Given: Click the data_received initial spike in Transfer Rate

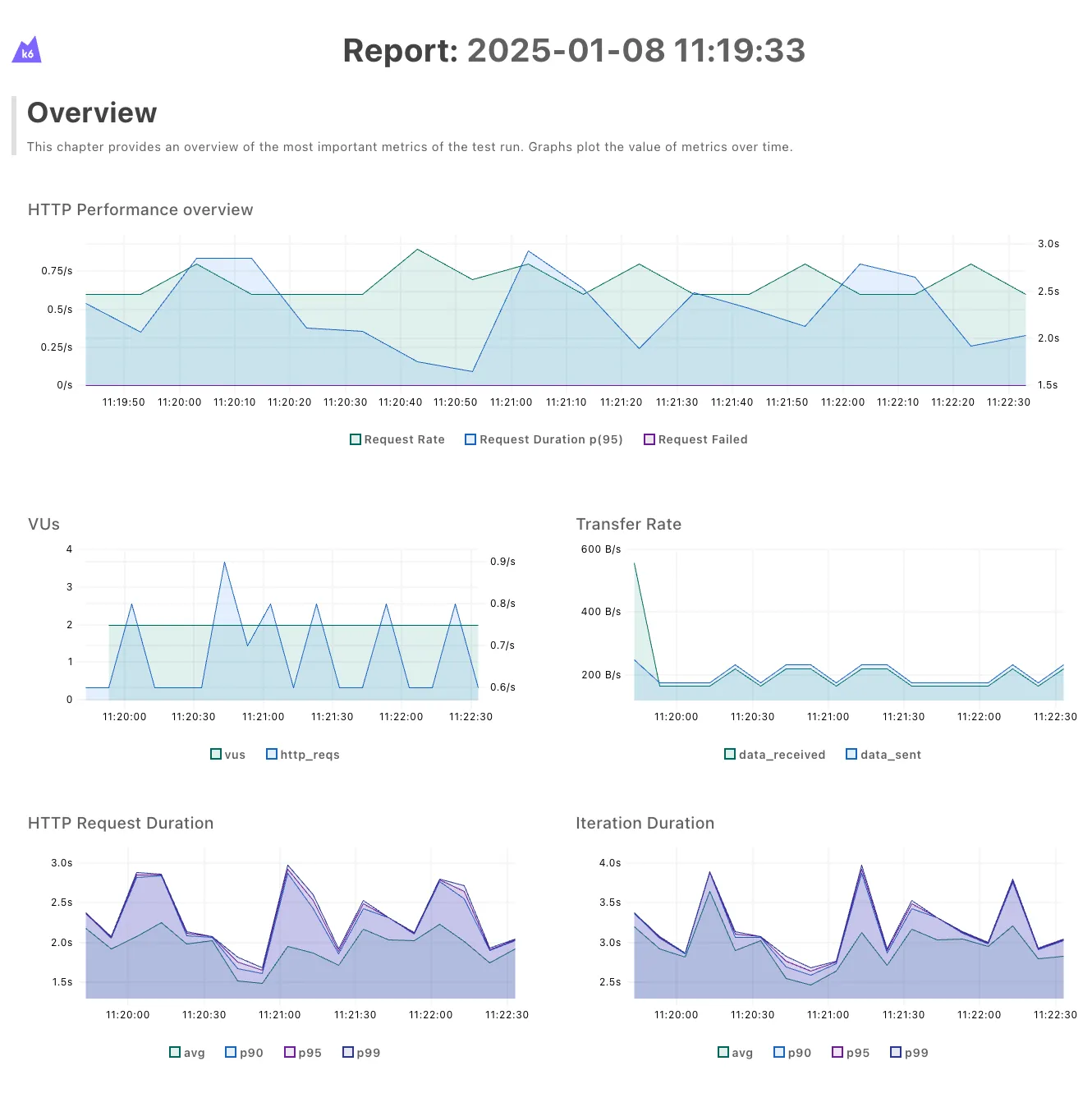Looking at the screenshot, I should pos(635,563).
